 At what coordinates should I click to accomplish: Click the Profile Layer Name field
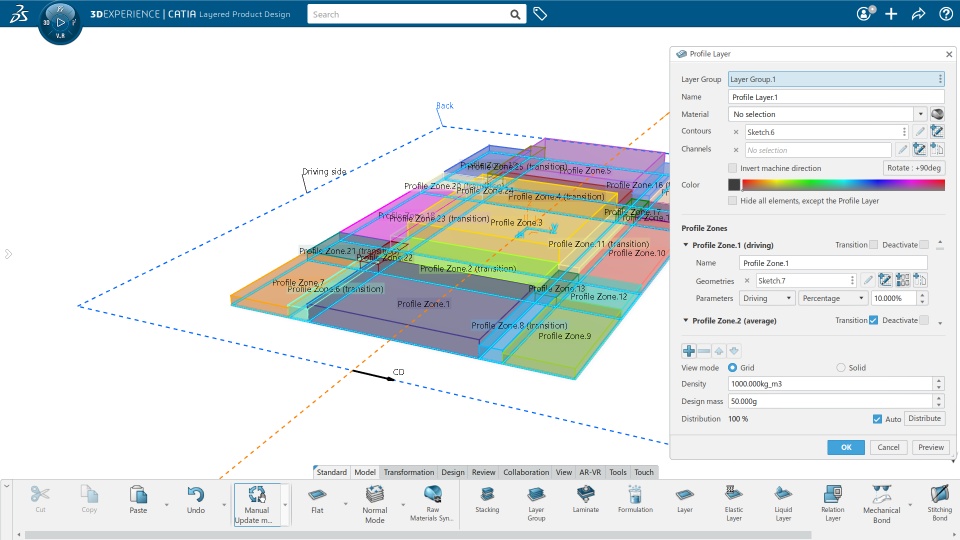[x=836, y=97]
